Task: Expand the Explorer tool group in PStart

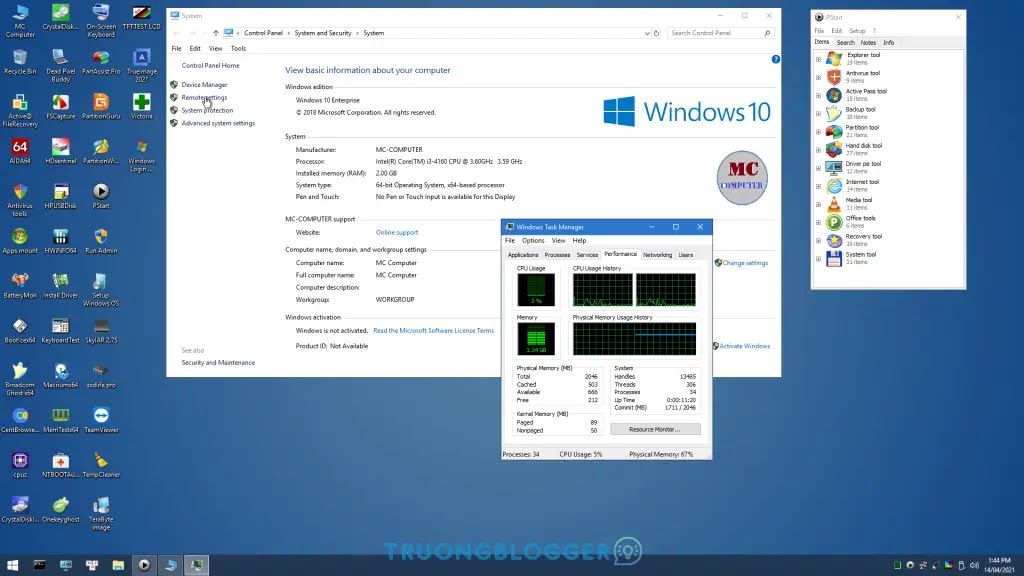Action: (x=818, y=59)
